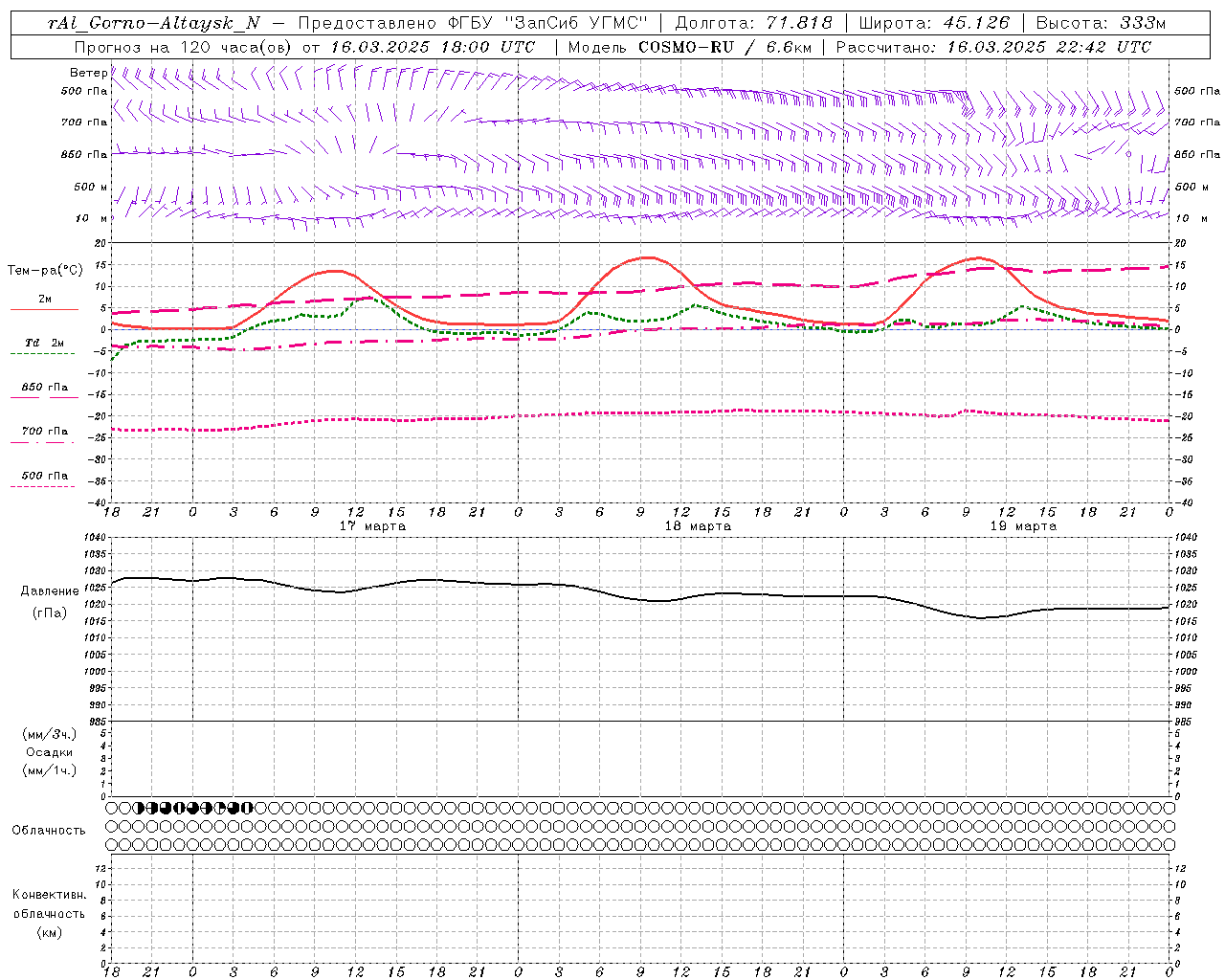
Task: Click the 500 гПа entry in the temperature legend
Action: pyautogui.click(x=45, y=476)
